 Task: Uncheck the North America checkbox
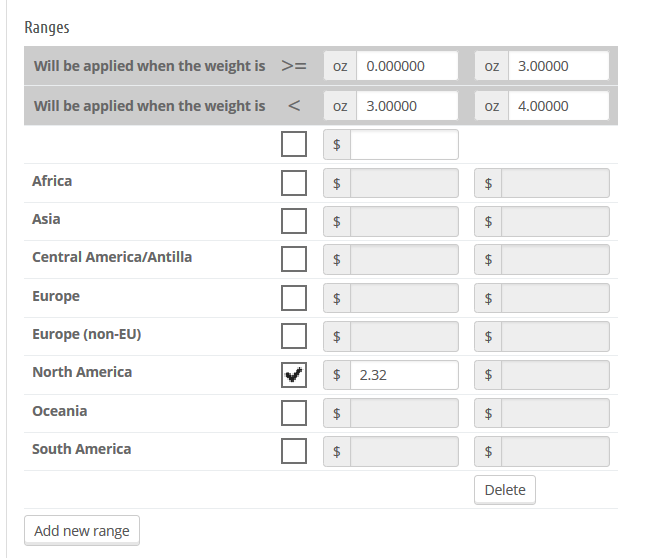click(x=294, y=375)
